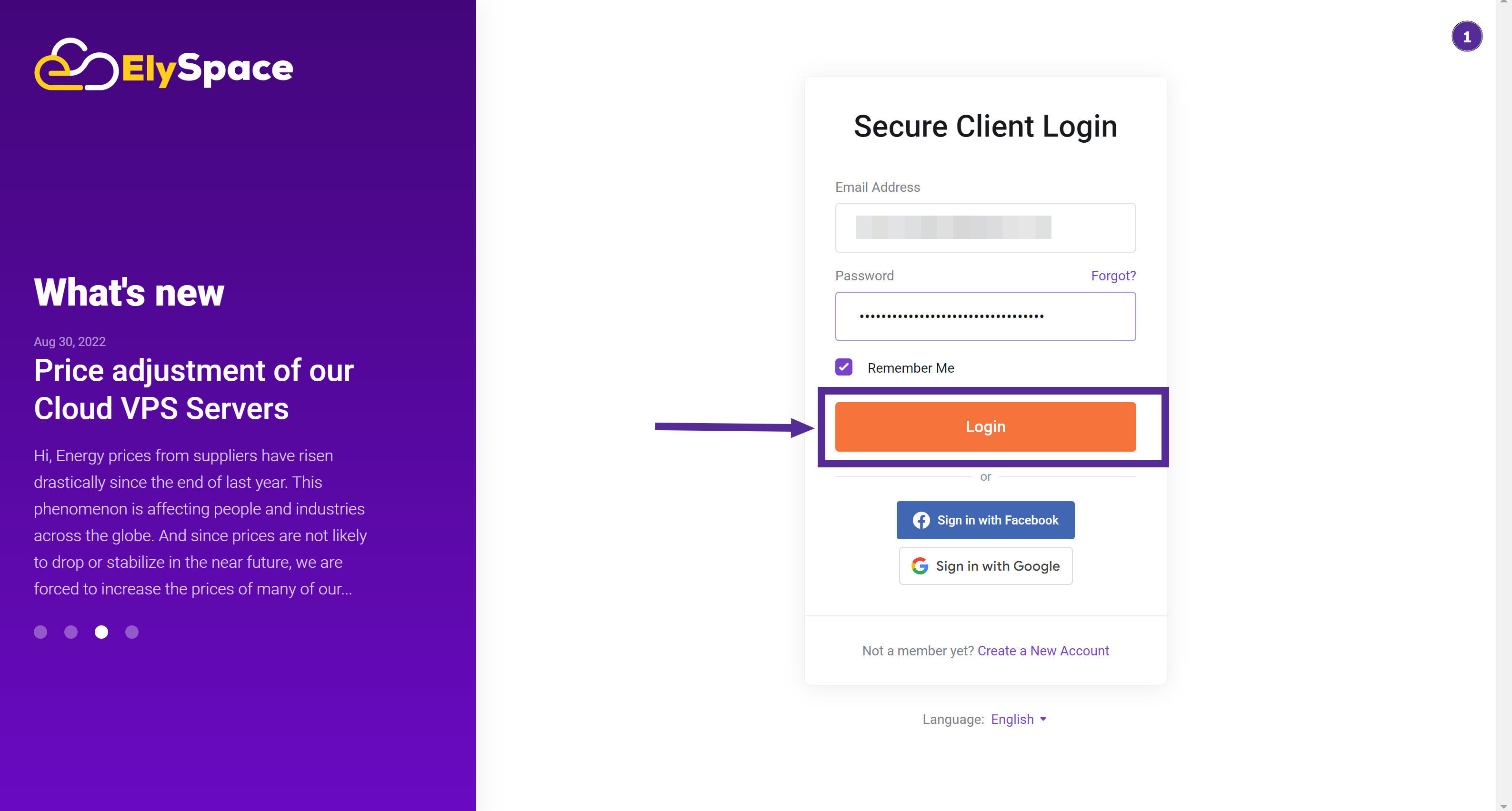Click the first carousel dot indicator
The width and height of the screenshot is (1512, 811).
41,632
